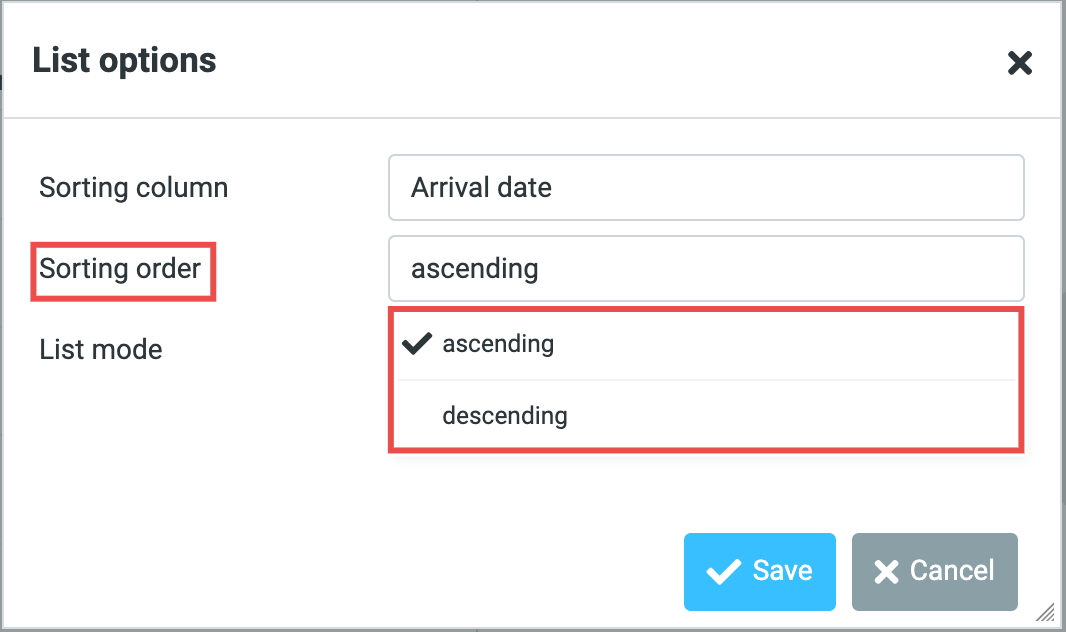Click the 'List options' dialog title

125,61
